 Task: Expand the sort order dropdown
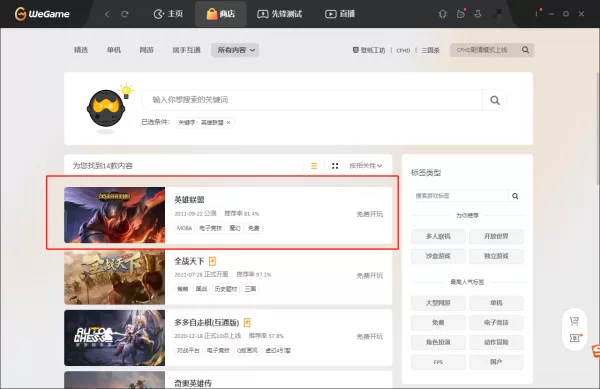pos(365,166)
